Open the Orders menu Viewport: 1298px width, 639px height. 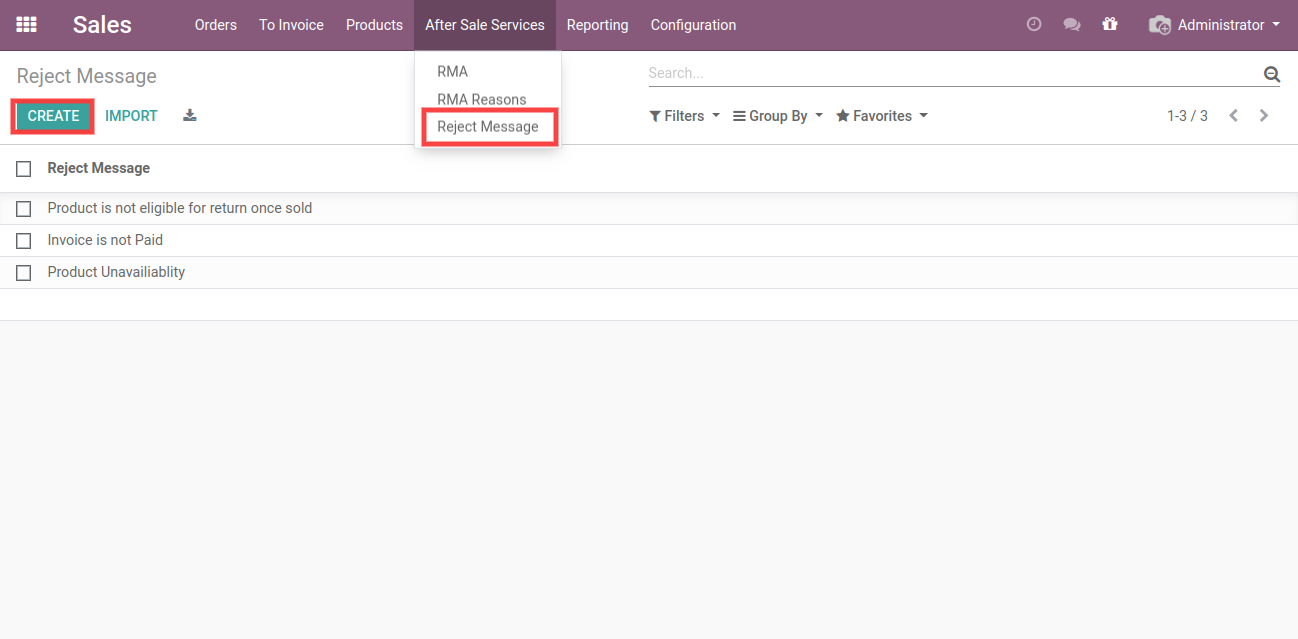click(x=216, y=25)
